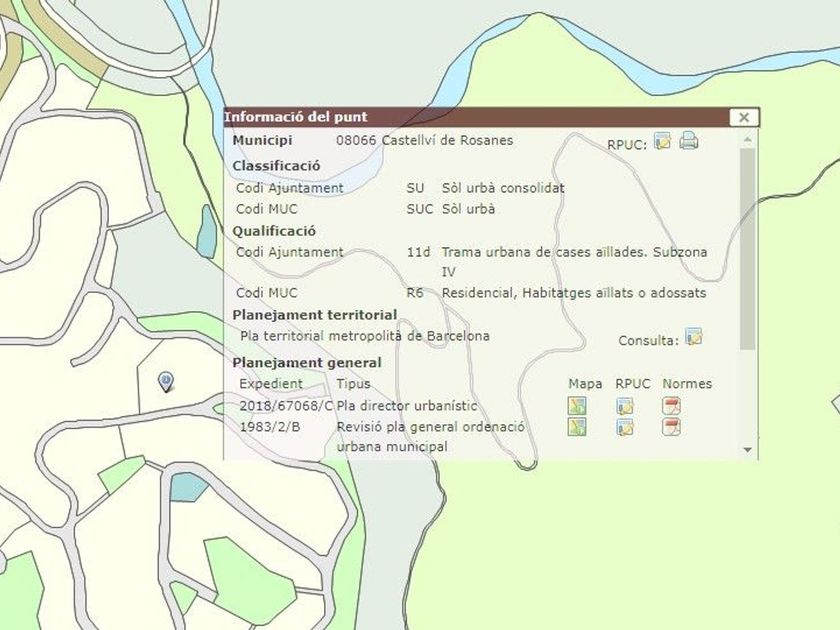840x630 pixels.
Task: Click the printer icon in the info panel
Action: [x=688, y=141]
